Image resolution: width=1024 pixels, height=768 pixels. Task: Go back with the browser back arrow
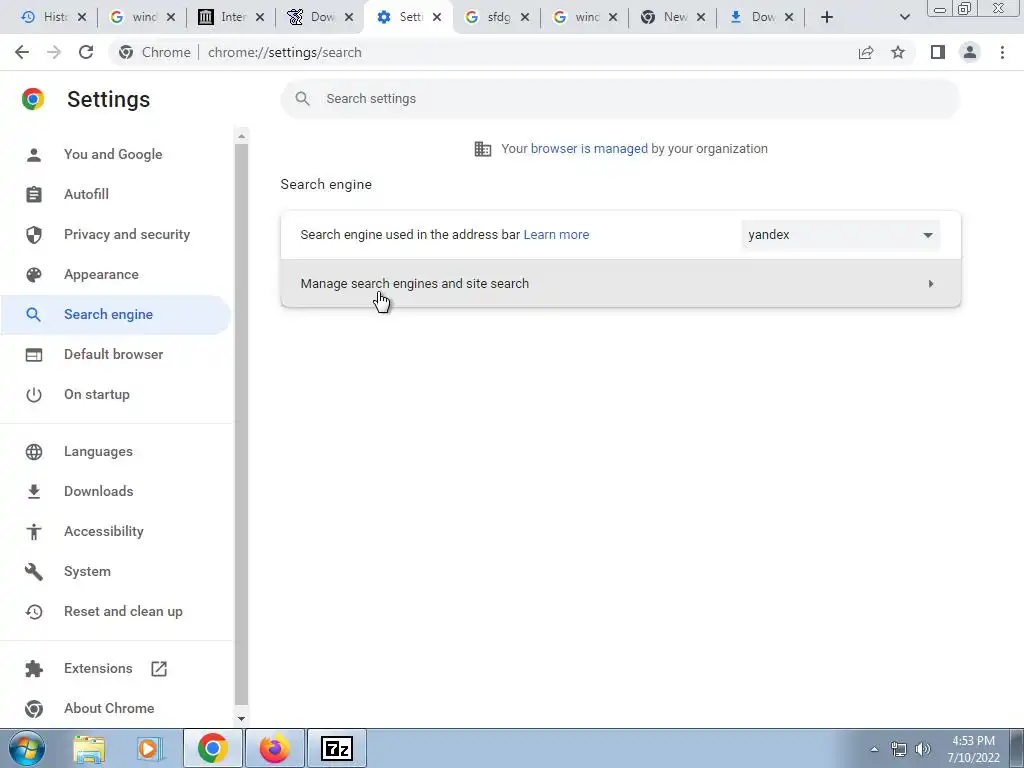click(22, 52)
